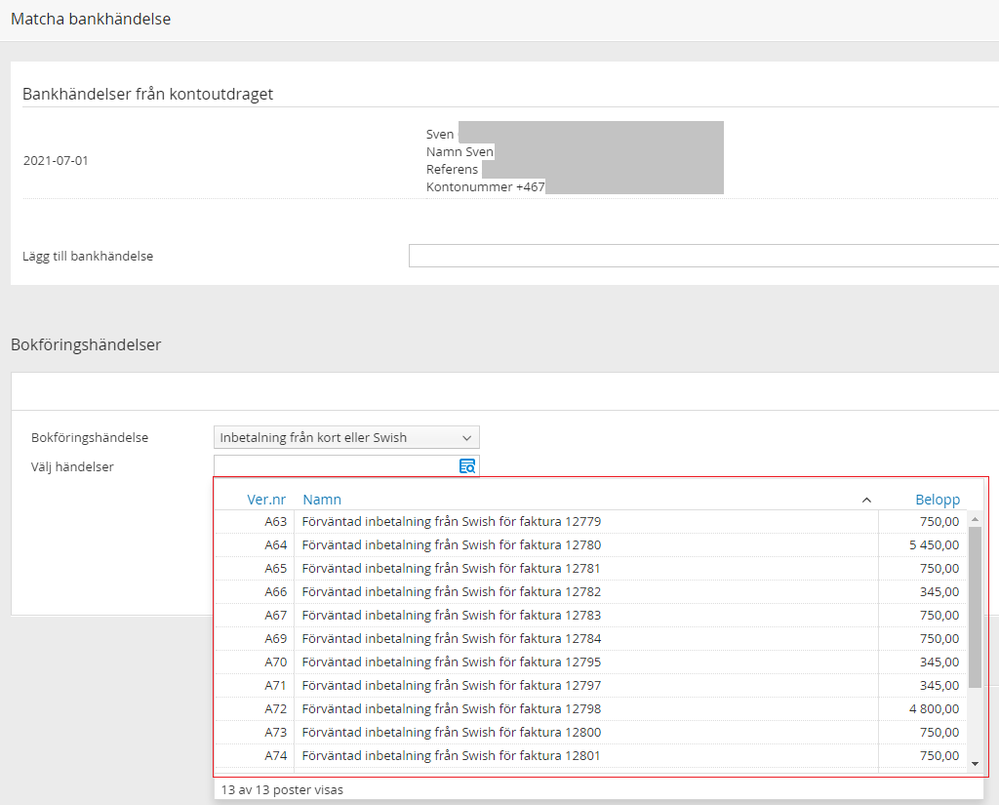The width and height of the screenshot is (999, 805).
Task: Click the search icon in Välj händelser field
Action: click(x=467, y=466)
